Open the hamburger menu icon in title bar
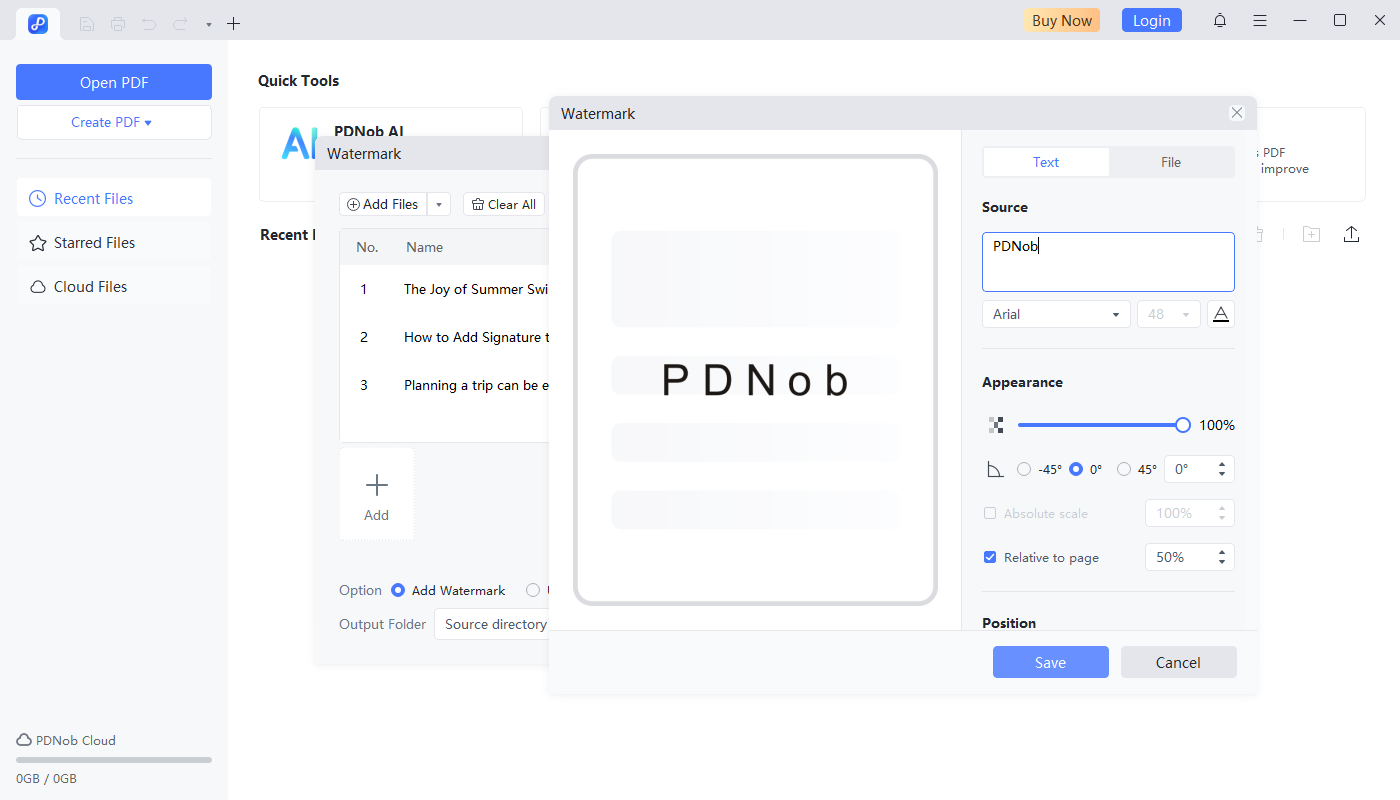Screen dimensions: 1400x800 [x=1260, y=21]
